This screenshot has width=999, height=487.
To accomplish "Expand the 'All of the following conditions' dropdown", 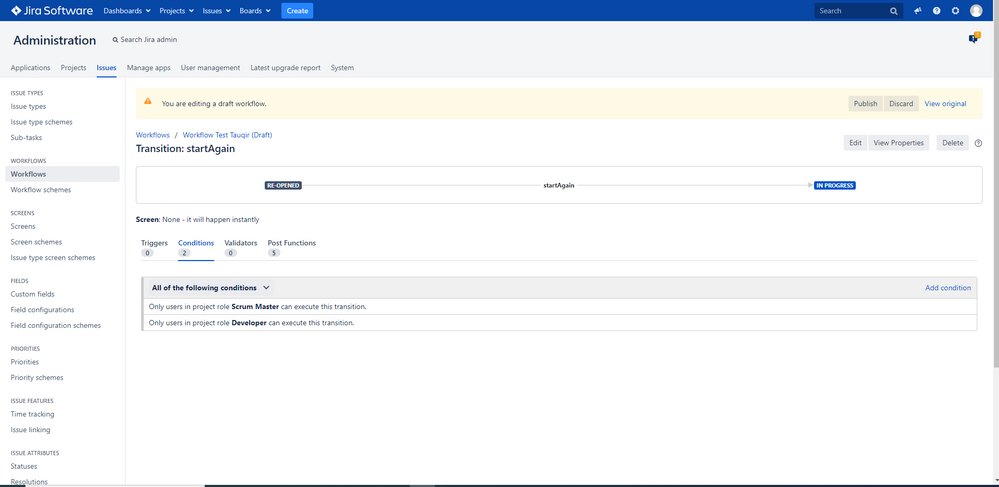I will coord(211,288).
